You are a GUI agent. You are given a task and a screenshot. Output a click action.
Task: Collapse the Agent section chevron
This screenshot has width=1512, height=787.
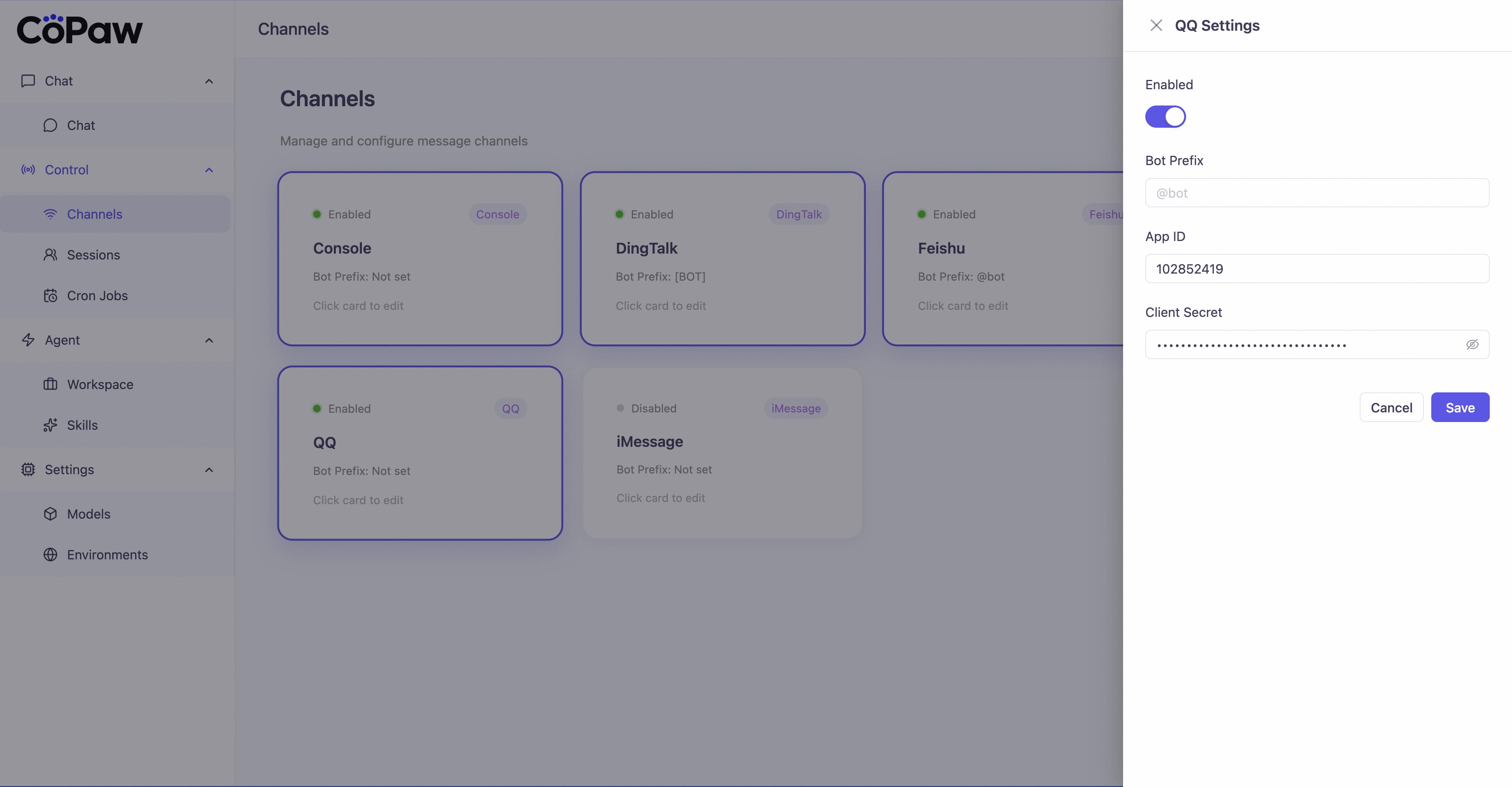209,340
